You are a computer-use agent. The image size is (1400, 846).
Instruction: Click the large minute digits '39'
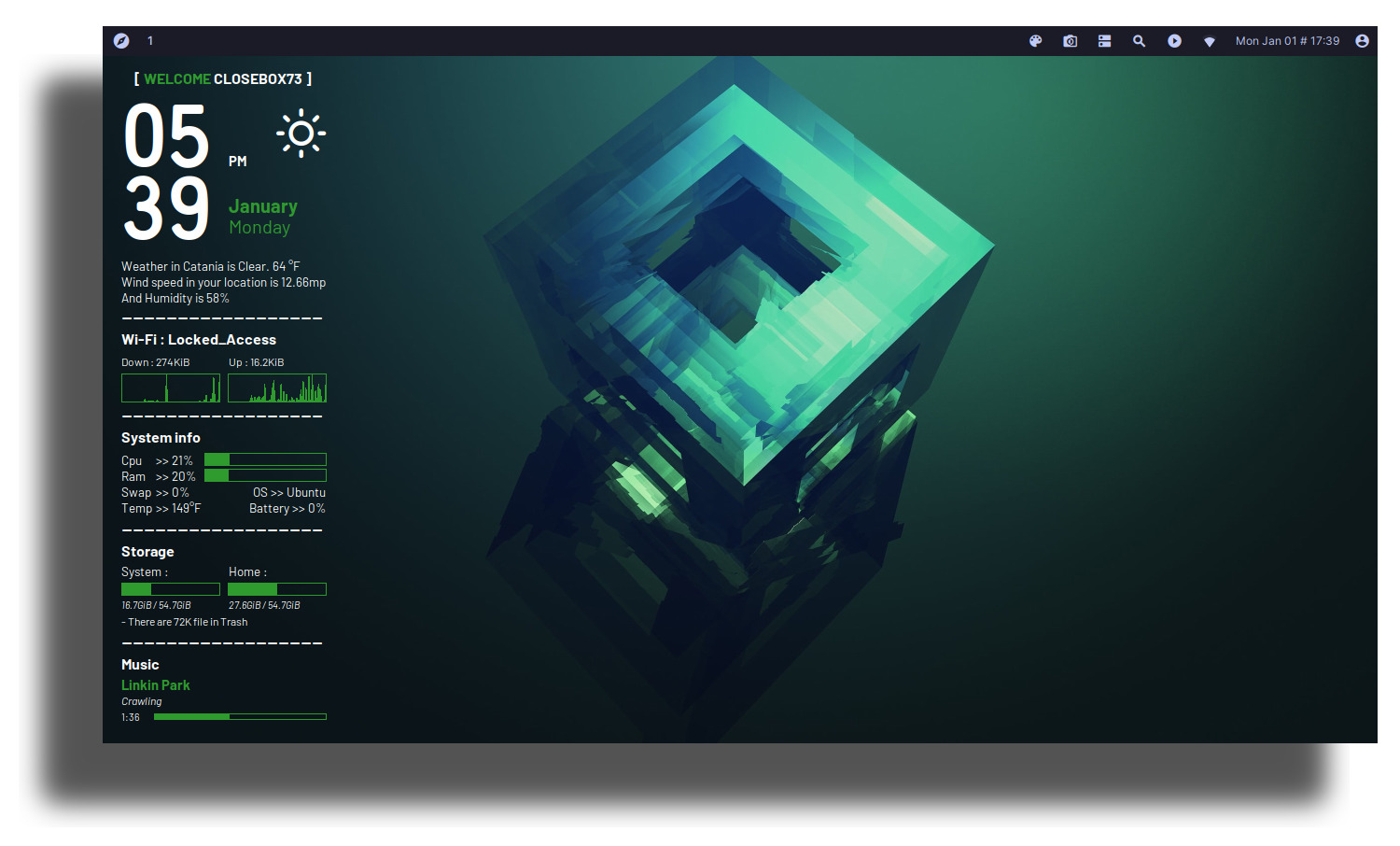coord(167,207)
